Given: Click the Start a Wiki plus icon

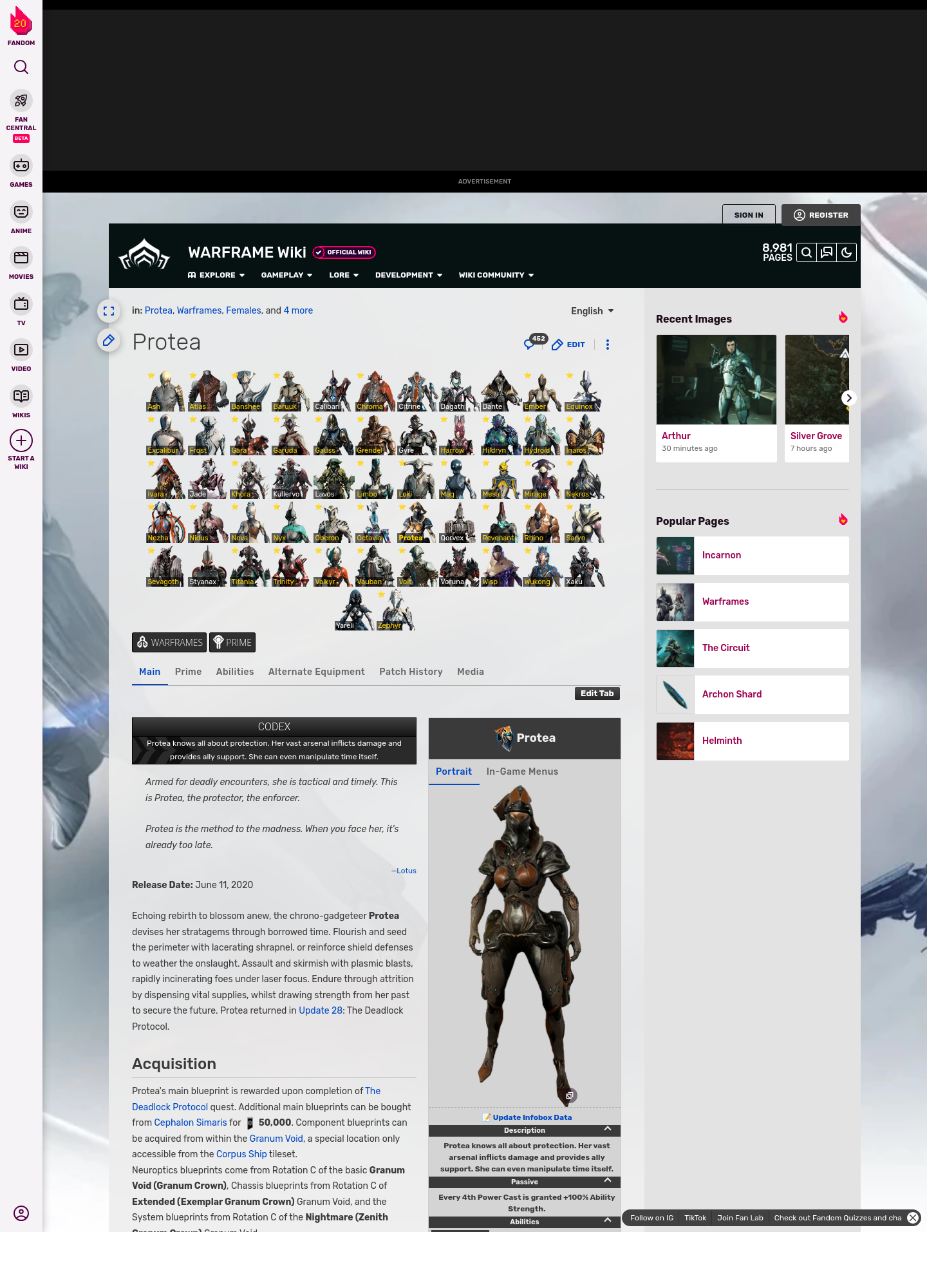Looking at the screenshot, I should (x=21, y=440).
